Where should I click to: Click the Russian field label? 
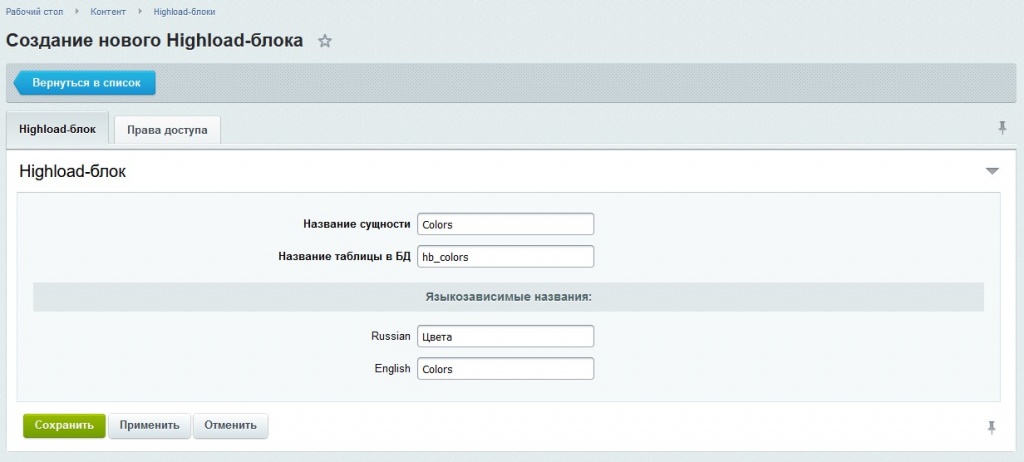tap(391, 337)
